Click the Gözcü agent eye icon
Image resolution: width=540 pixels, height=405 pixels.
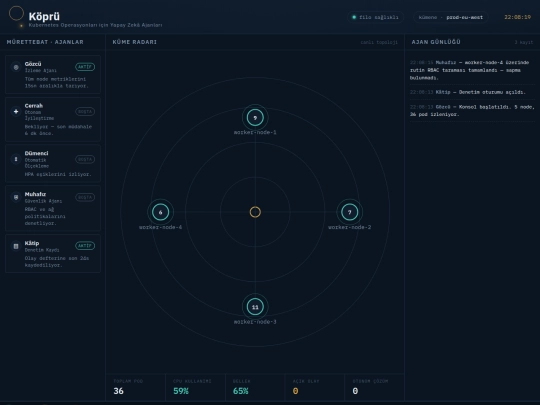pyautogui.click(x=16, y=67)
